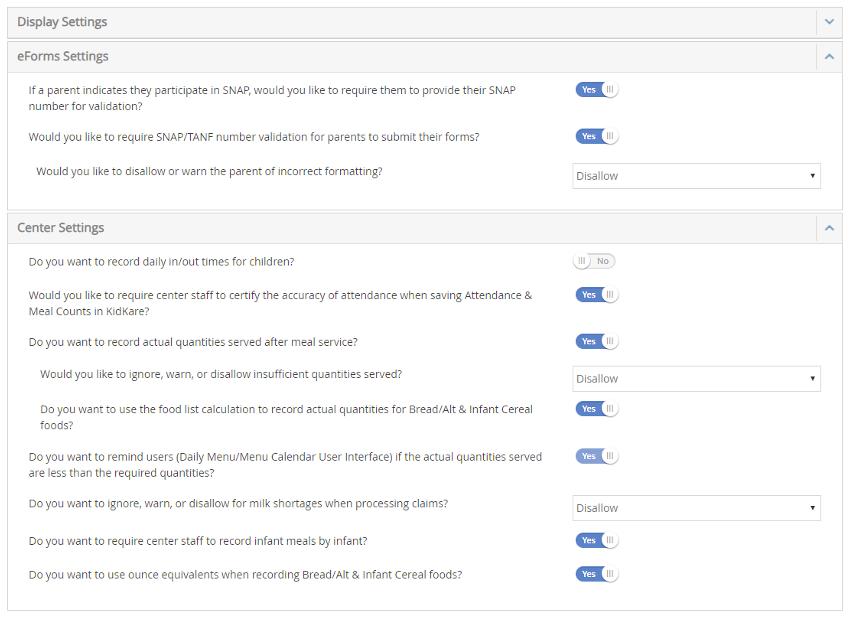This screenshot has height=622, width=850.
Task: Collapse eForms Settings using its chevron
Action: tap(828, 57)
